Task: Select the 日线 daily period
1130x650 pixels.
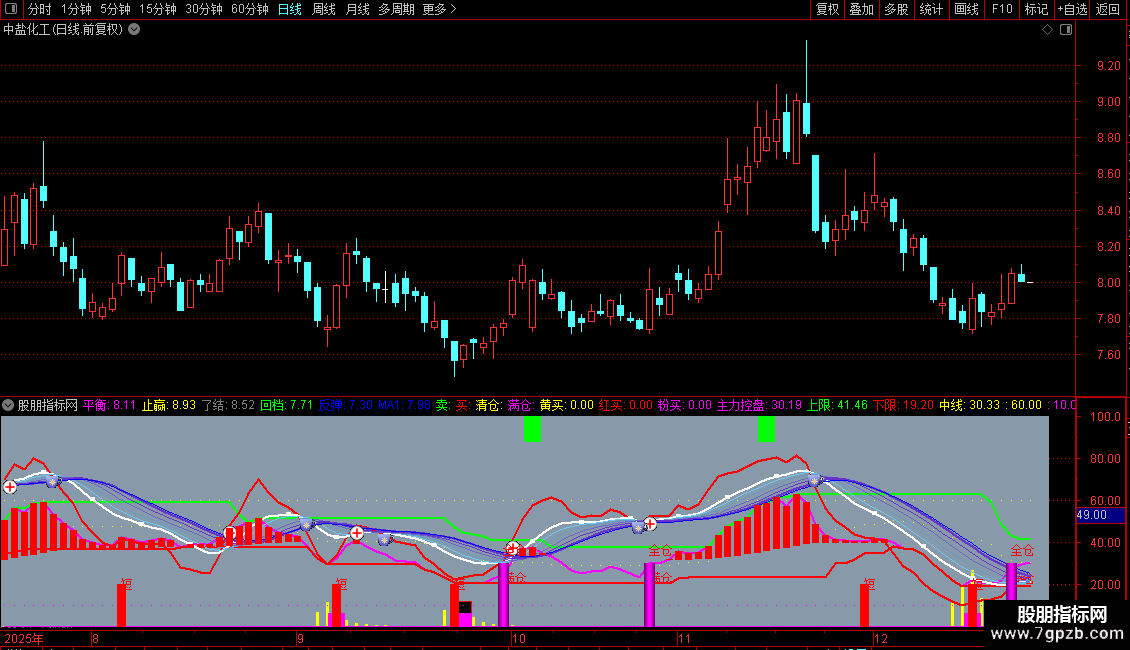Action: tap(290, 9)
